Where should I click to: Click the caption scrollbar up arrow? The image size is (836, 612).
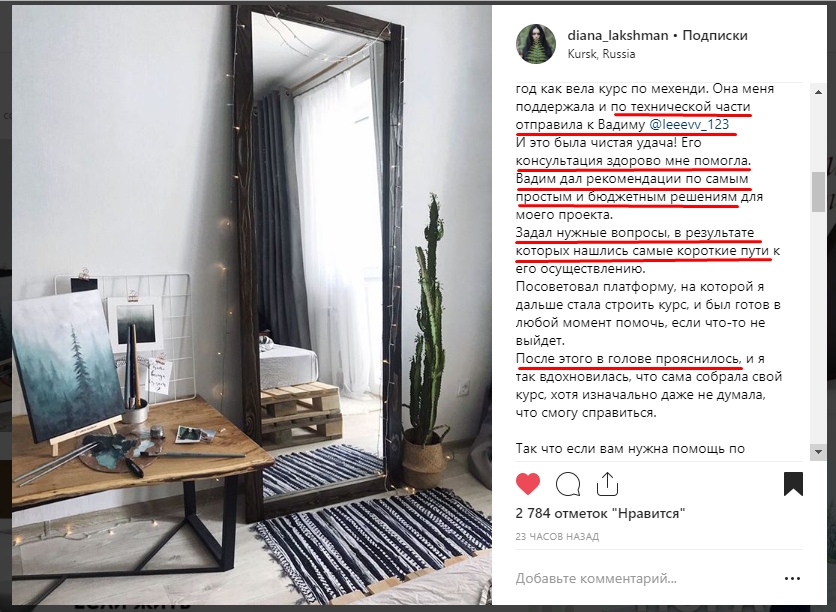818,92
